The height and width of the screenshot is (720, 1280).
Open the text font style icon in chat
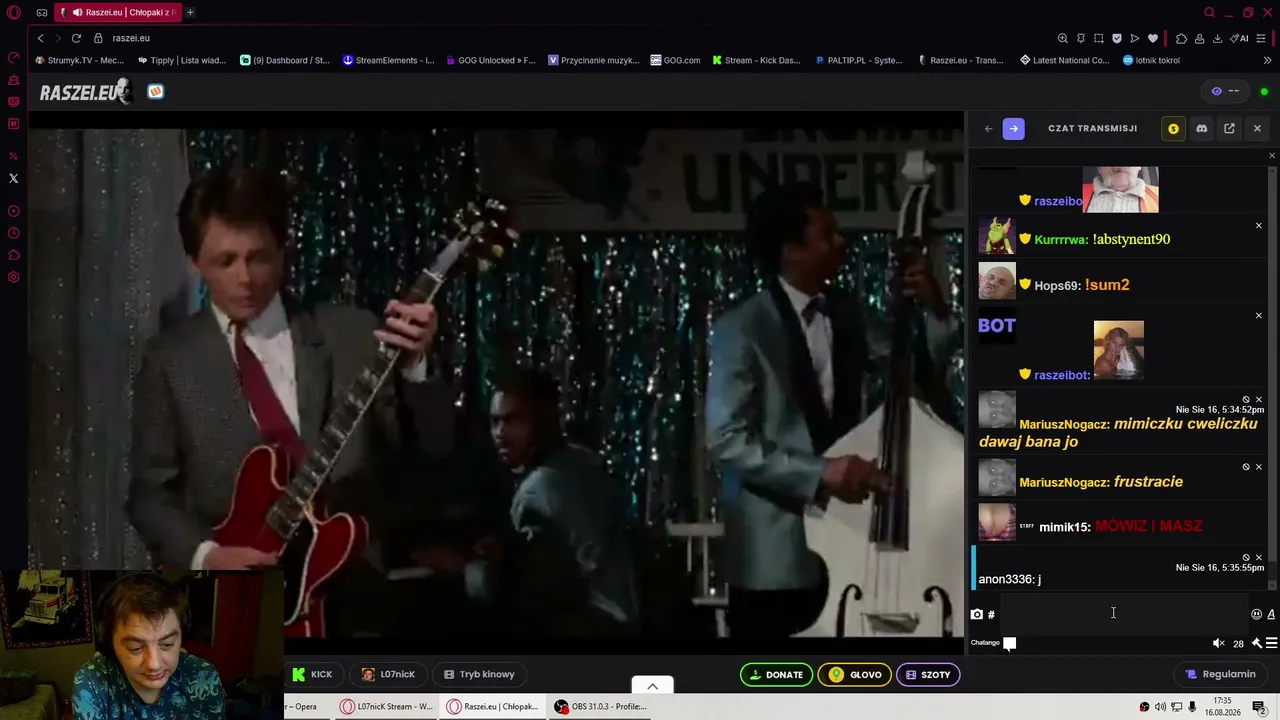pyautogui.click(x=1271, y=614)
